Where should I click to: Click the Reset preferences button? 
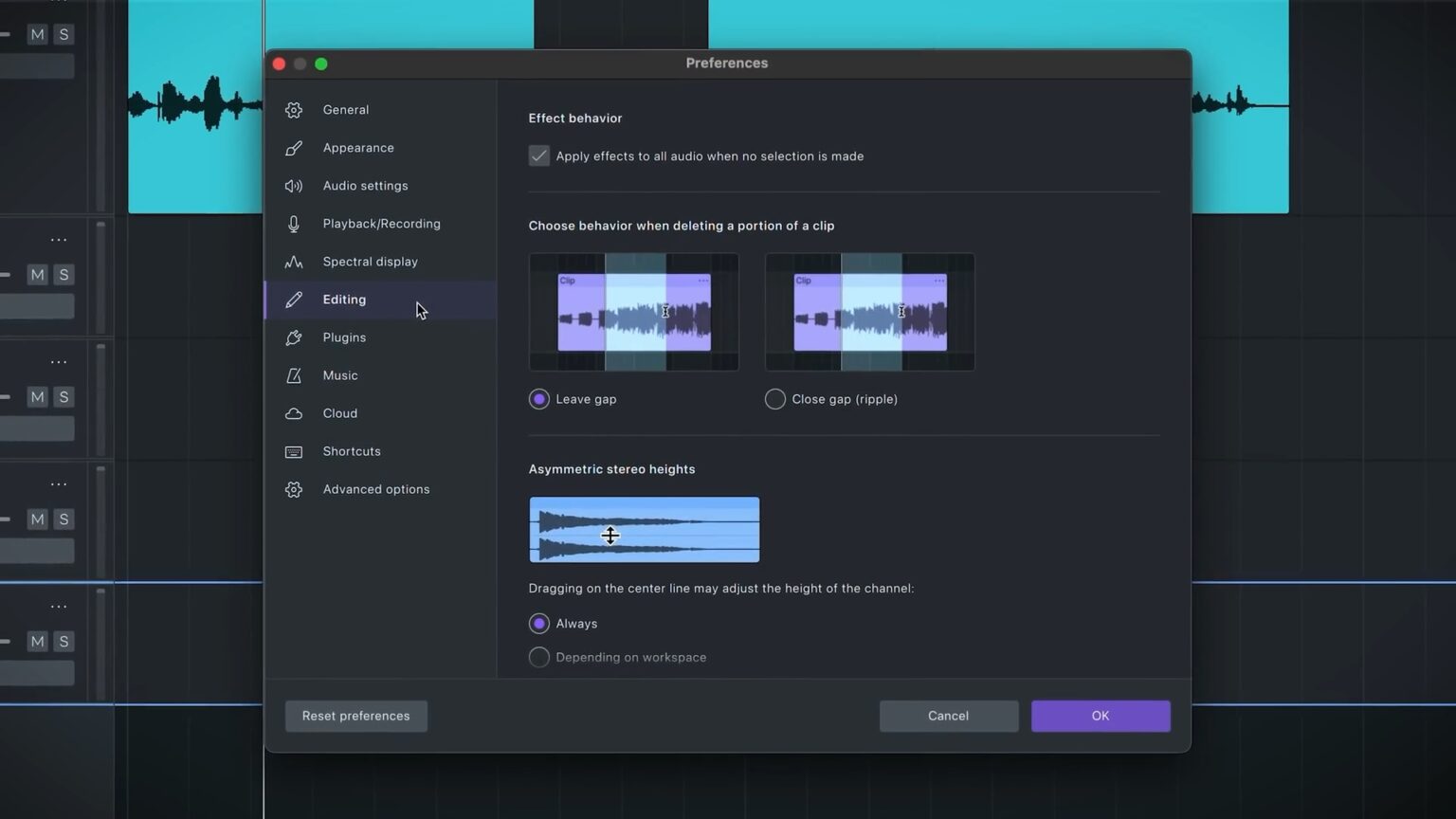[355, 716]
